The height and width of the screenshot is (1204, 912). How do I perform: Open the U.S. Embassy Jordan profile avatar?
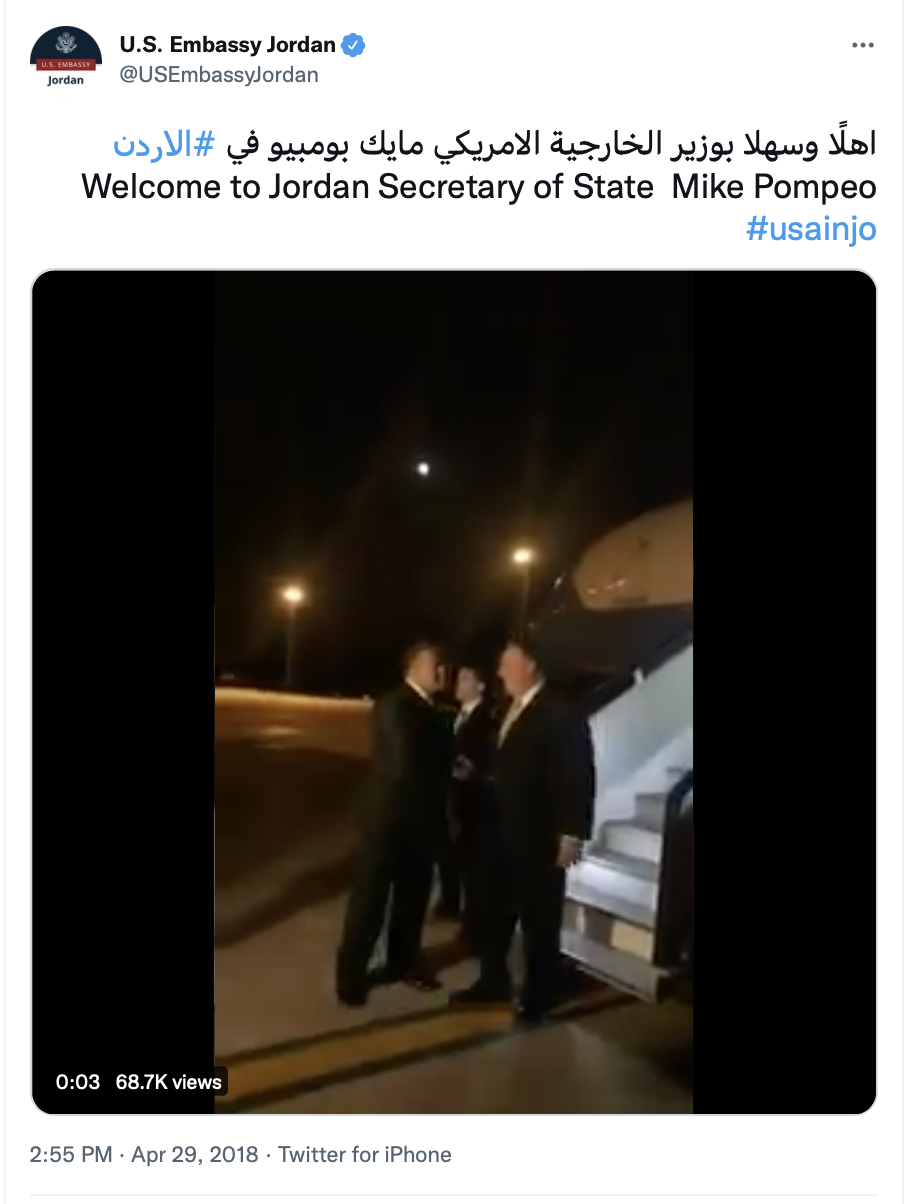point(66,57)
